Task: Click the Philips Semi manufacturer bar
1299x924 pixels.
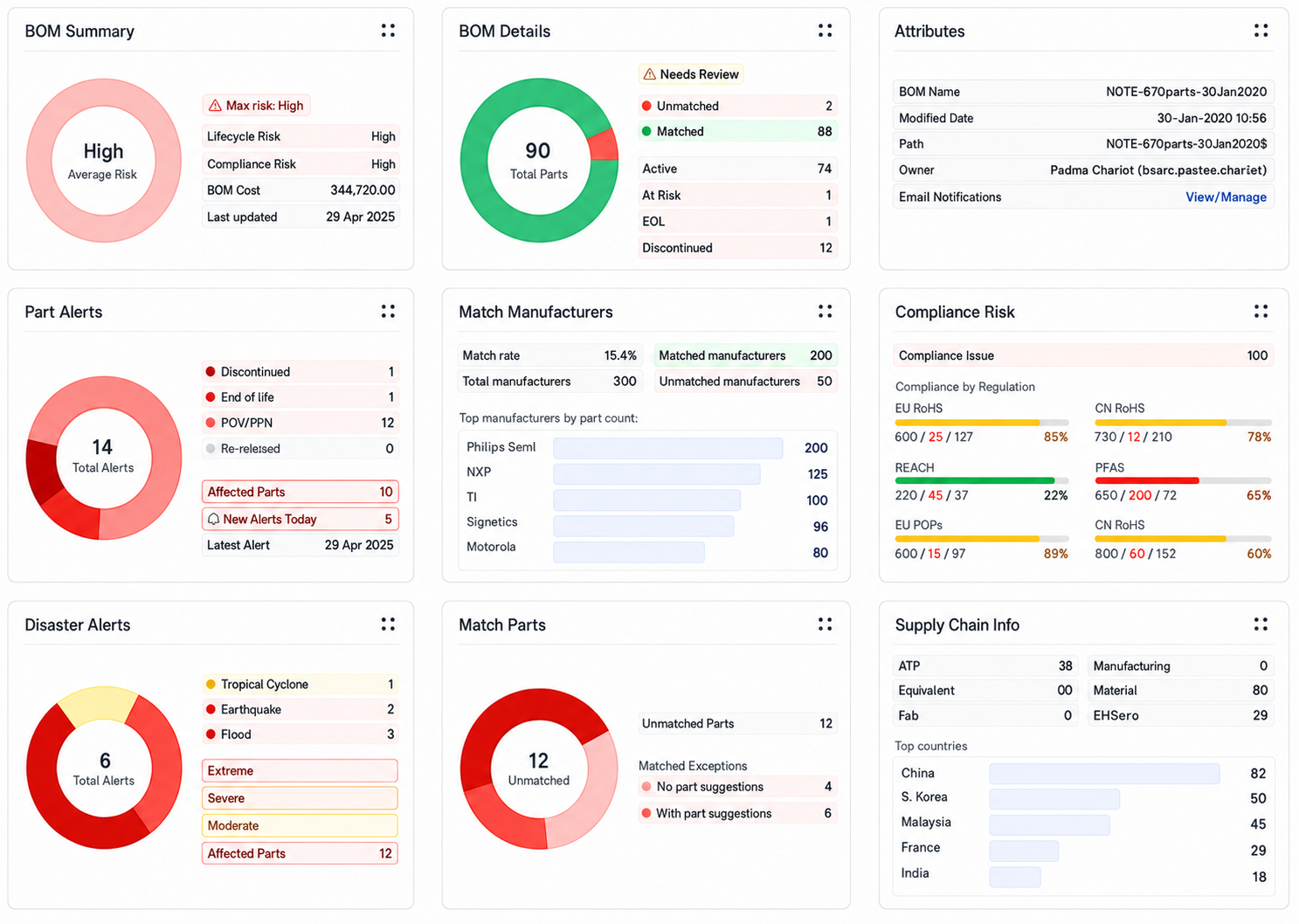Action: (x=668, y=448)
